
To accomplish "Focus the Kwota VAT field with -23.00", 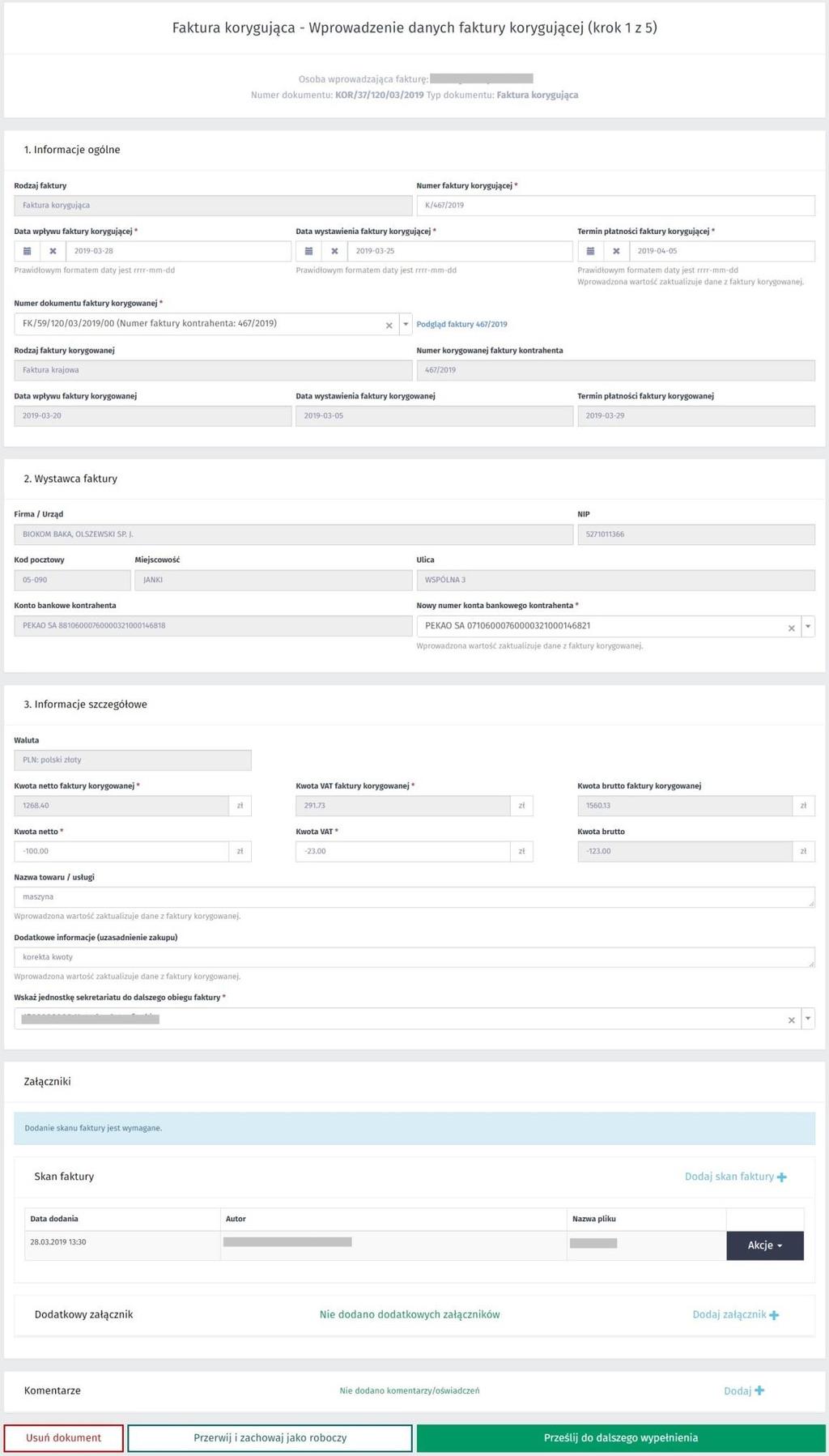I will 403,851.
